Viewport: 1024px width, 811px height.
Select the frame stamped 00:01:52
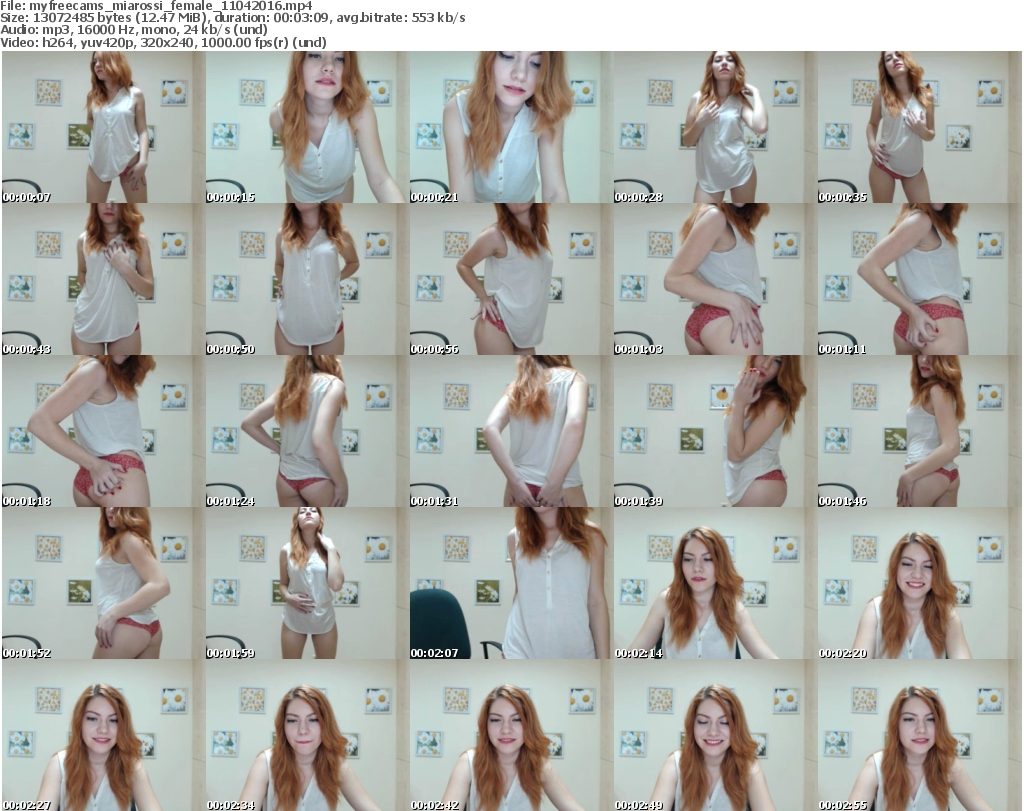[x=103, y=583]
